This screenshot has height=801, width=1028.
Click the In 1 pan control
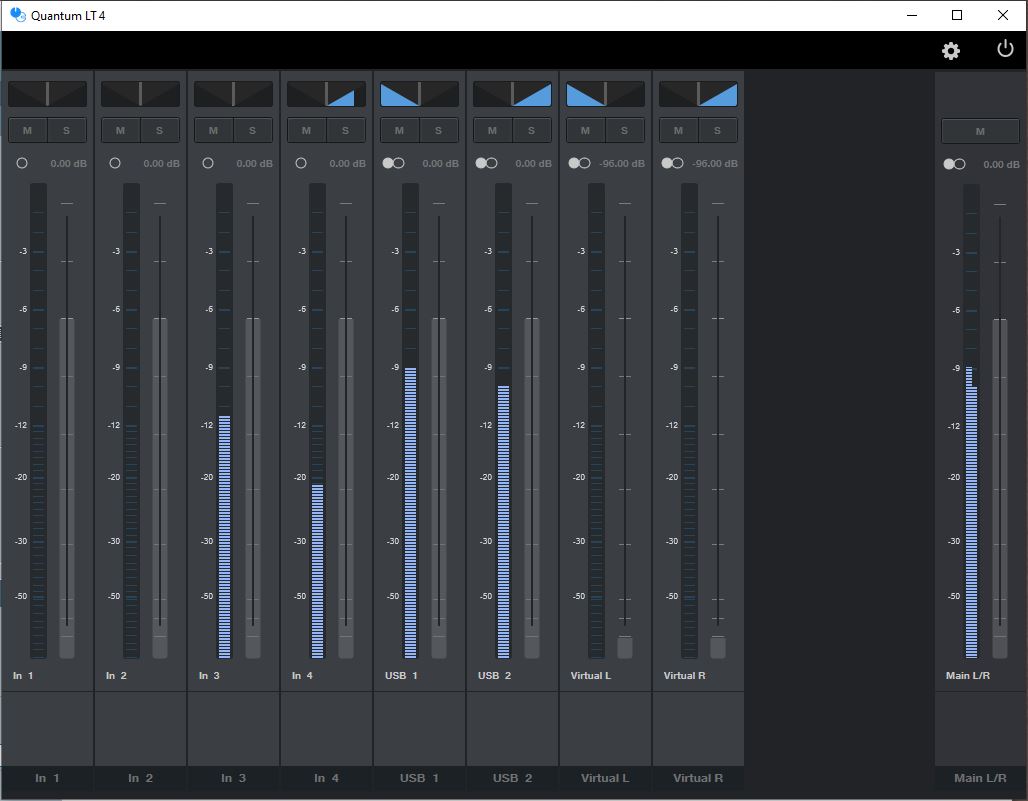(x=47, y=94)
